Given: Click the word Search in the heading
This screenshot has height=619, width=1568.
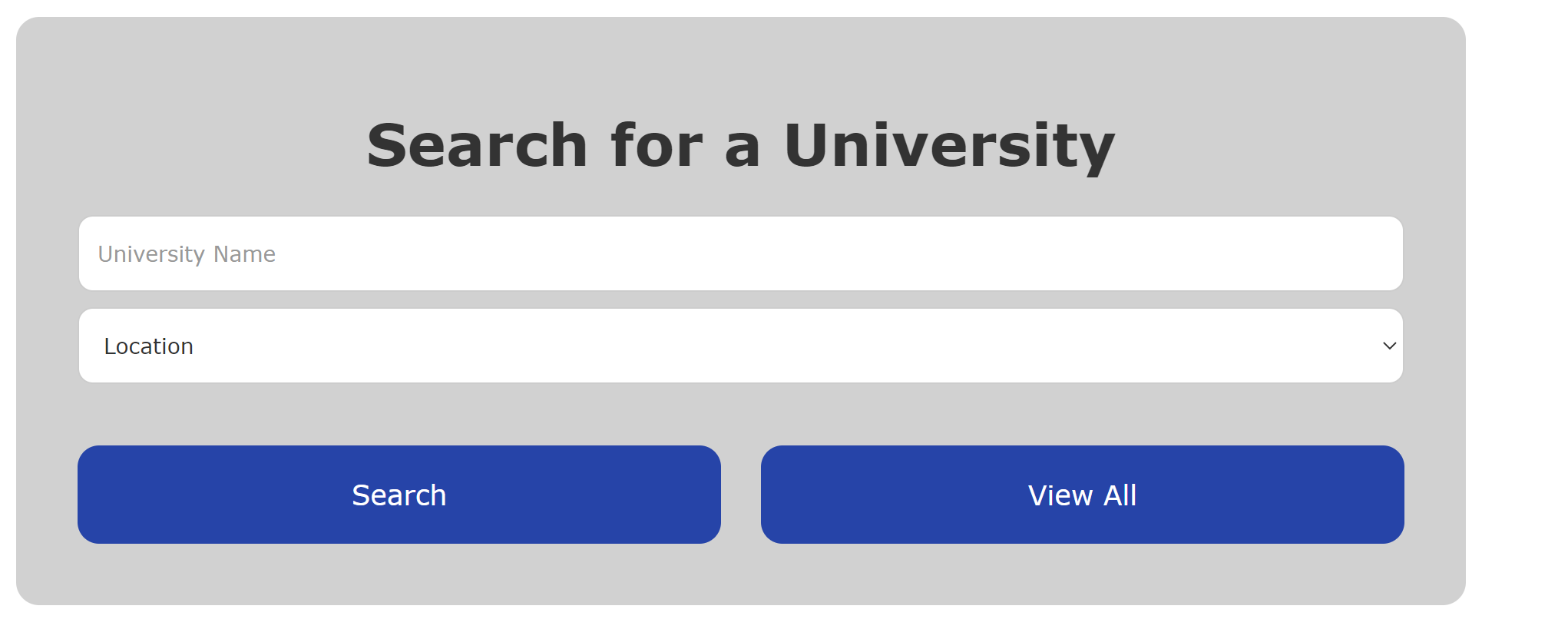Looking at the screenshot, I should point(477,146).
